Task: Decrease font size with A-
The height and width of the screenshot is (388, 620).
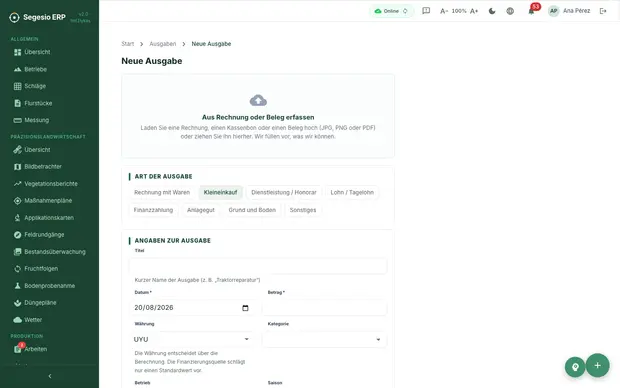Action: (444, 11)
